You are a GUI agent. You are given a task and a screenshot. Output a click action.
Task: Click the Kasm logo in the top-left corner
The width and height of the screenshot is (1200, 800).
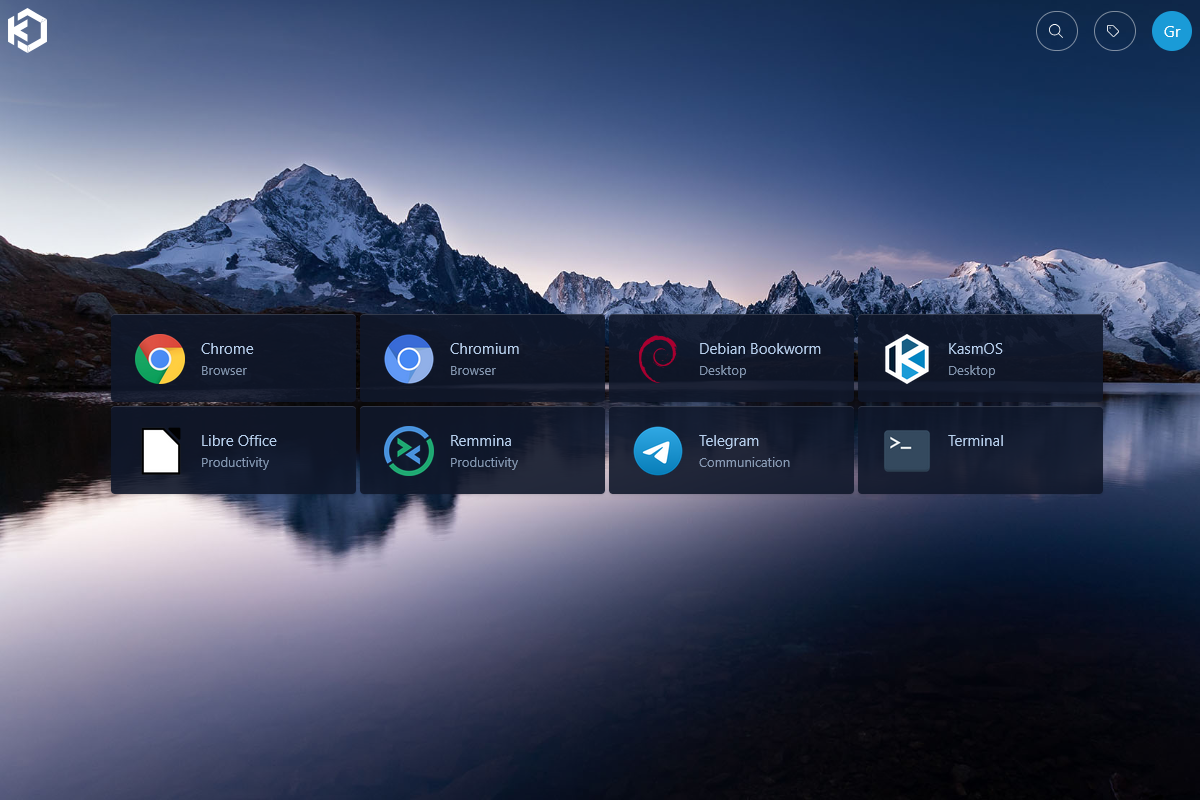[x=28, y=30]
